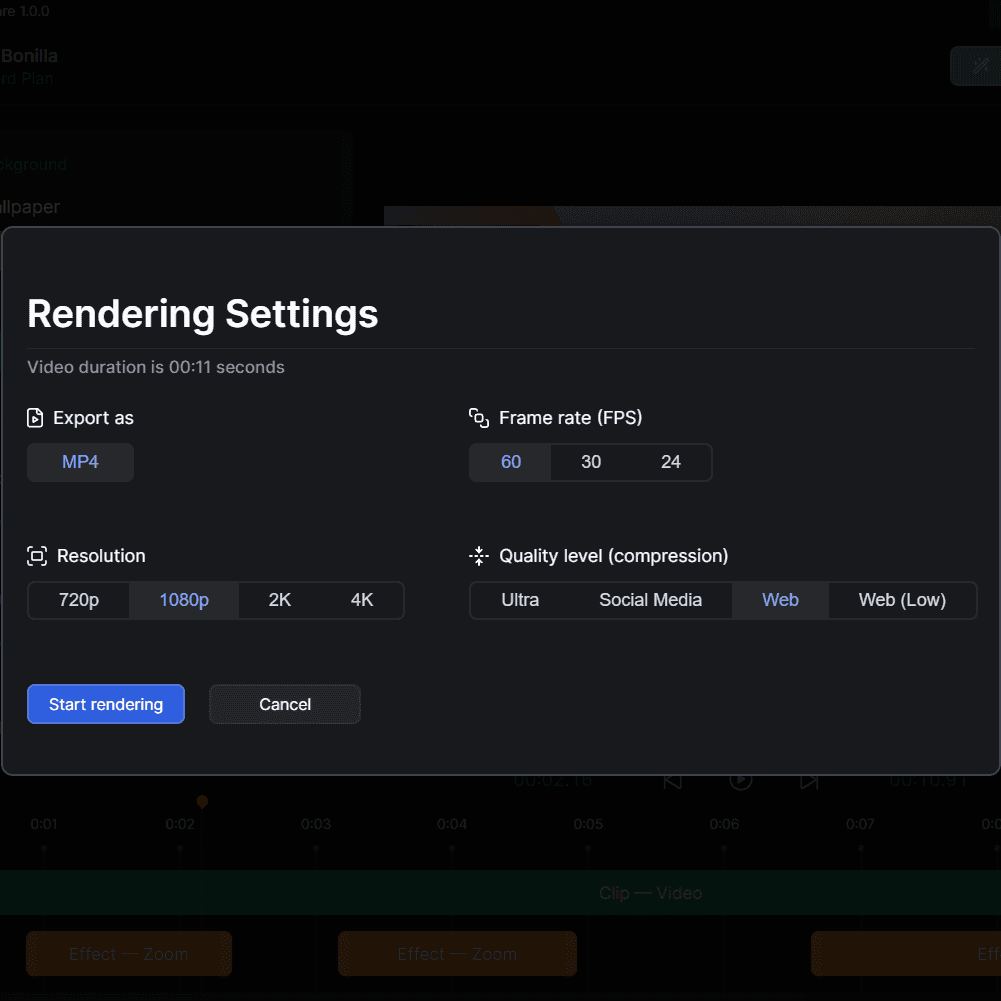Click the Start rendering button
The image size is (1001, 1001).
pos(106,704)
